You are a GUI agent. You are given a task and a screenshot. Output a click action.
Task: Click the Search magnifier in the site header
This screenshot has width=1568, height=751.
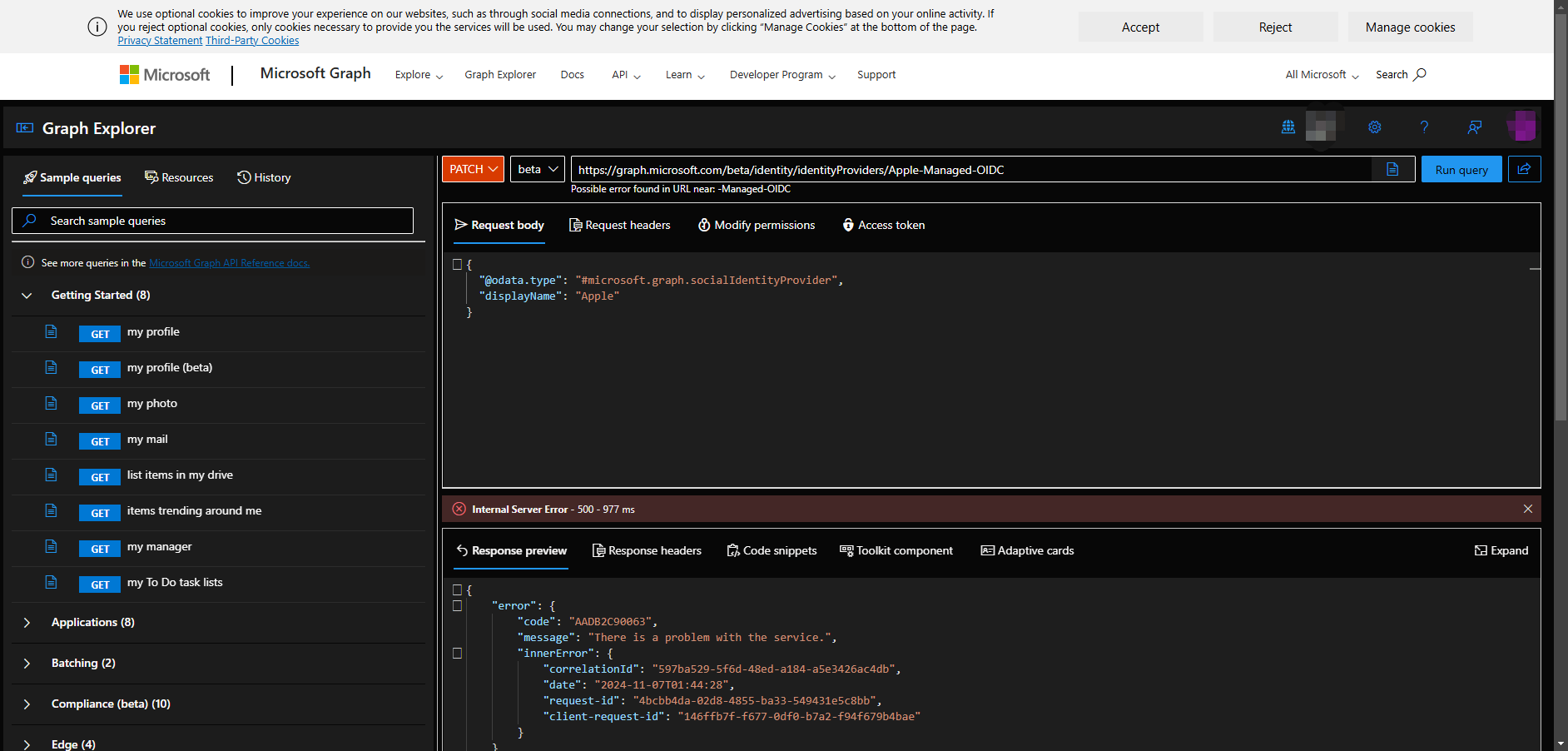(x=1420, y=74)
